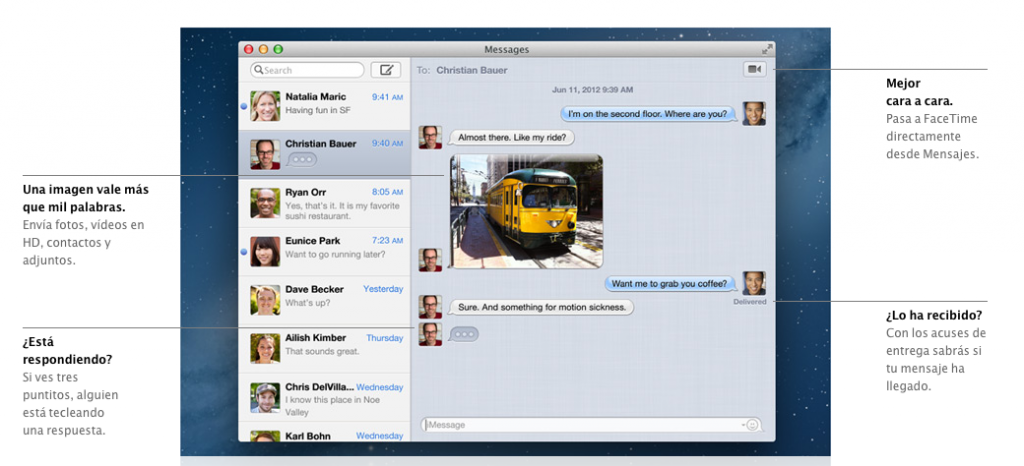1024x466 pixels.
Task: Click the compose new message icon
Action: tap(386, 70)
